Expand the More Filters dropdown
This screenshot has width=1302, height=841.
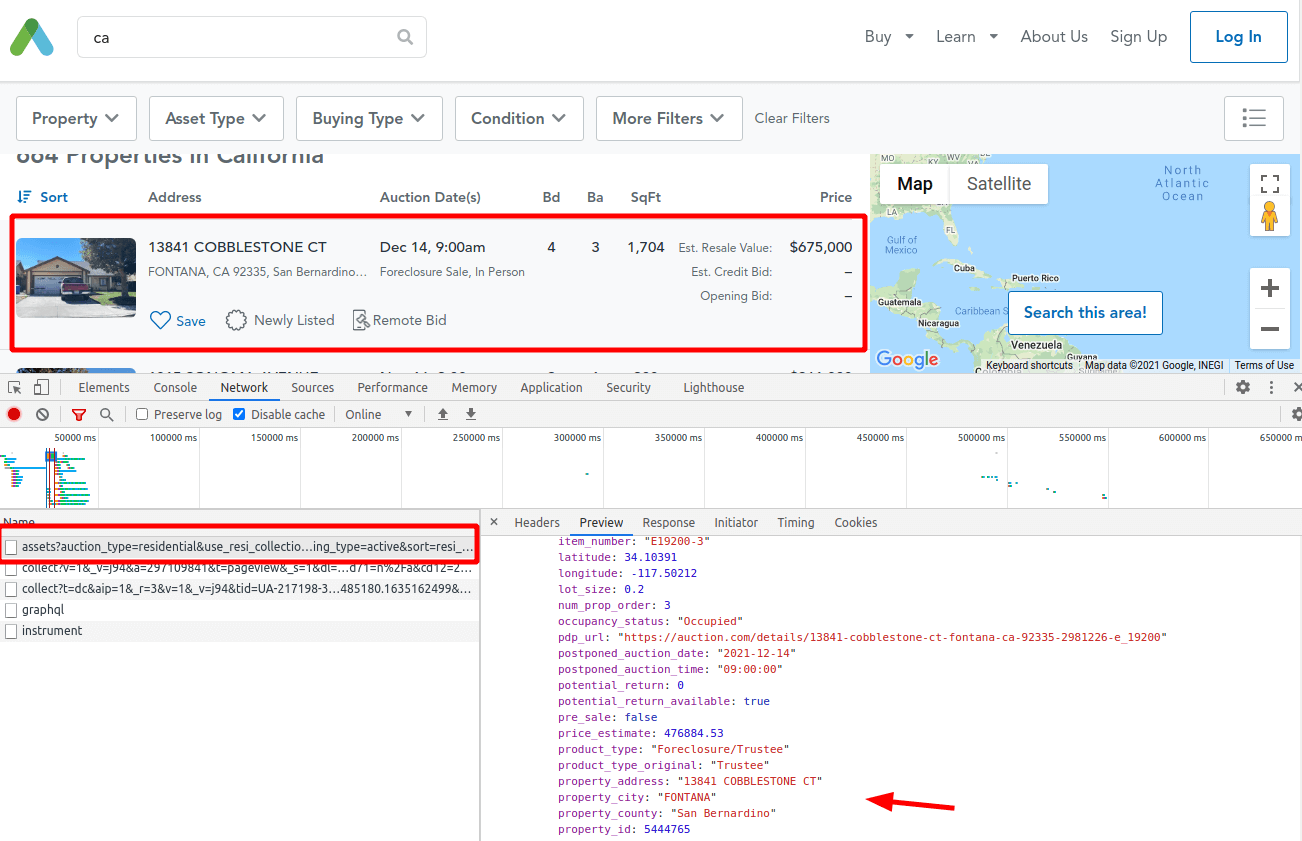(x=668, y=118)
